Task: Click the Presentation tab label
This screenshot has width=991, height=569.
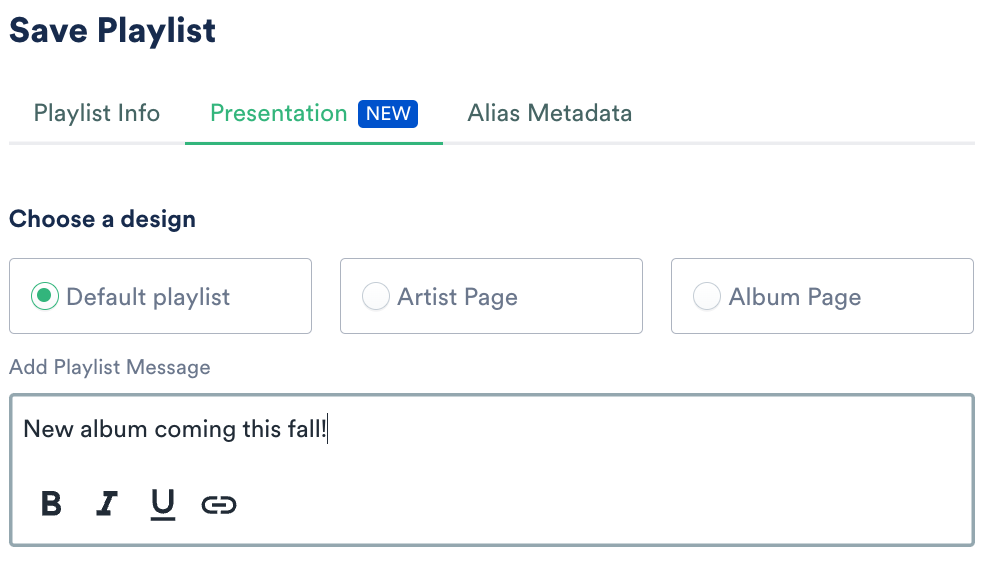Action: [x=278, y=113]
